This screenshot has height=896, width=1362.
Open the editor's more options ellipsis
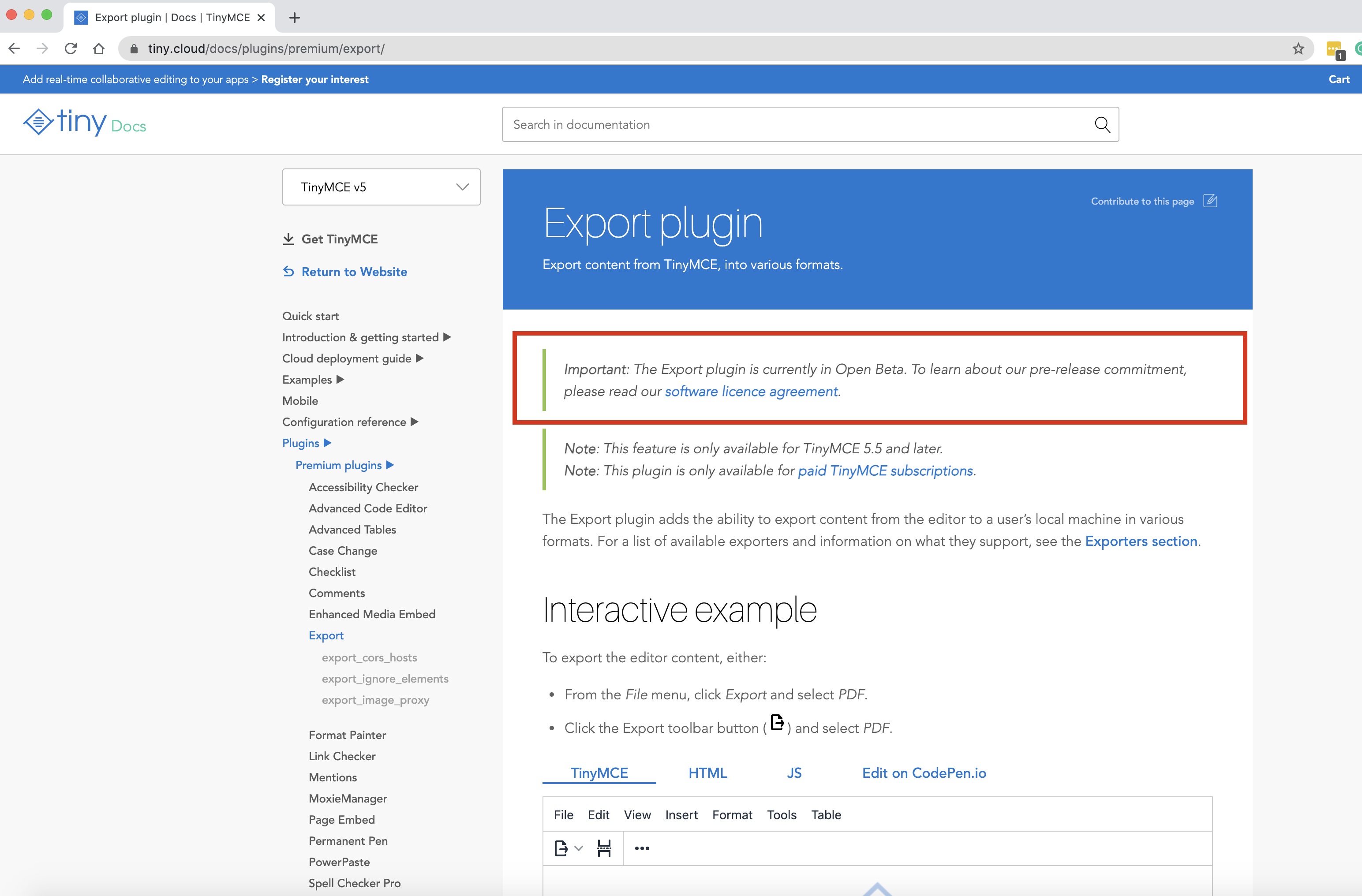pyautogui.click(x=641, y=848)
